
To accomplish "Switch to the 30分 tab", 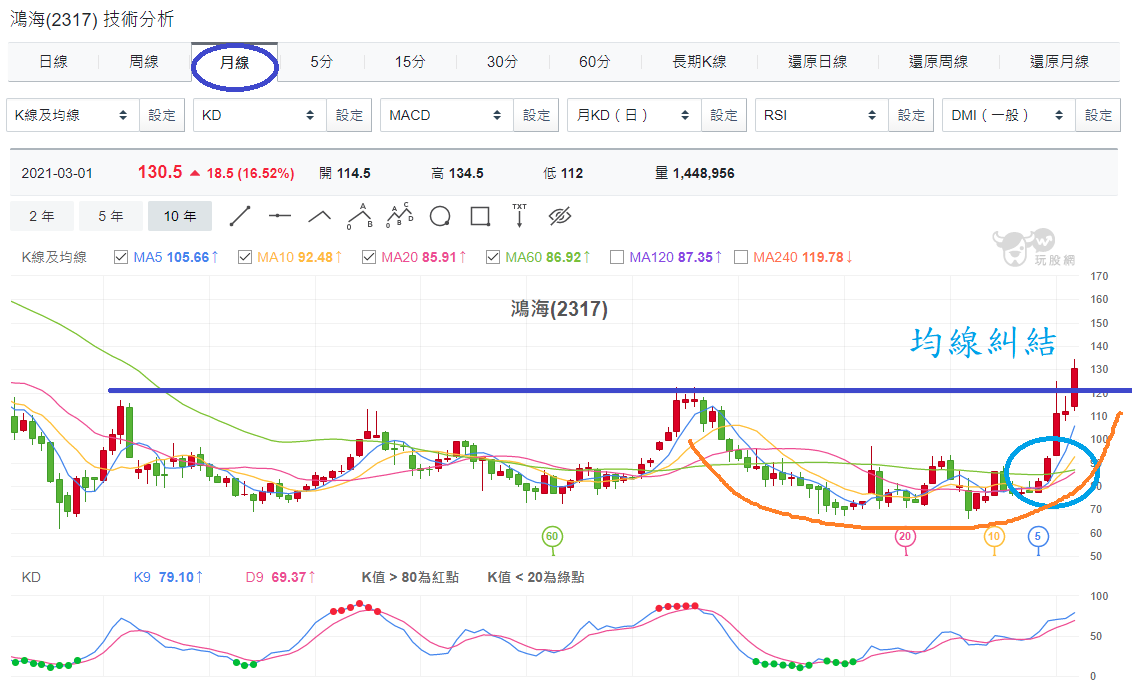I will (x=502, y=62).
